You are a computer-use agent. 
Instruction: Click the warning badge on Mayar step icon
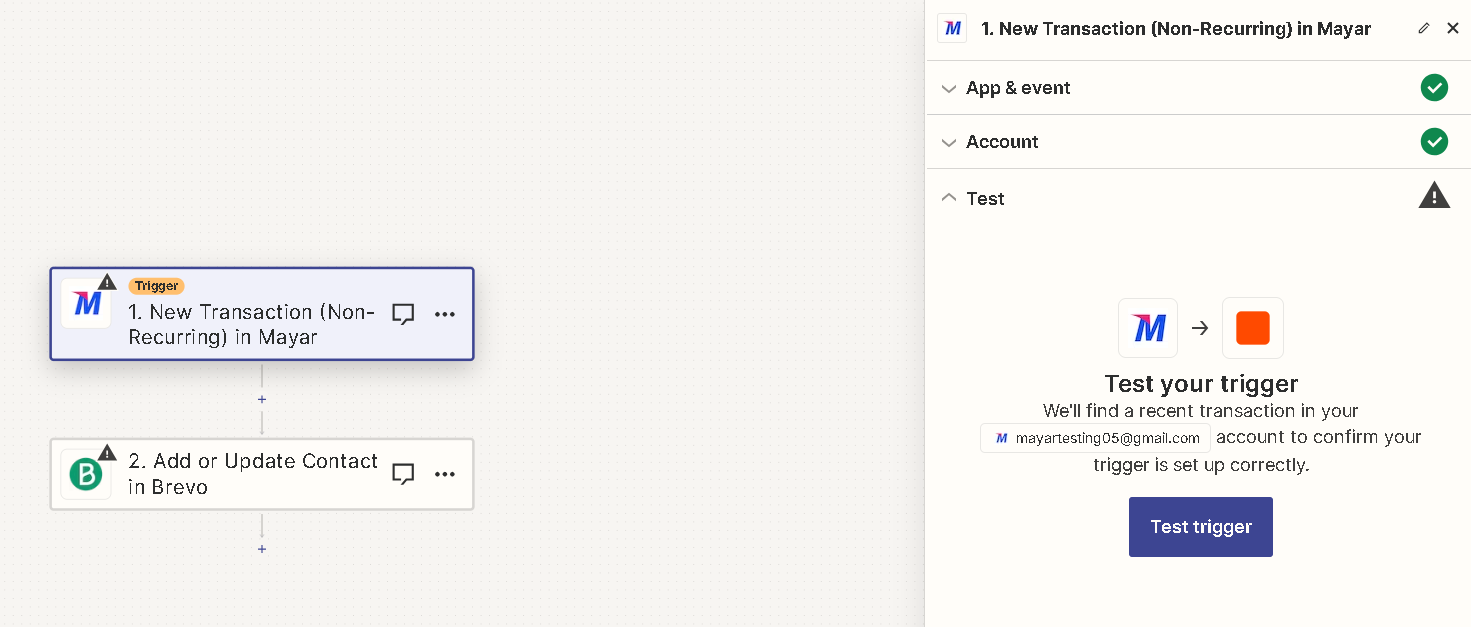[x=107, y=282]
